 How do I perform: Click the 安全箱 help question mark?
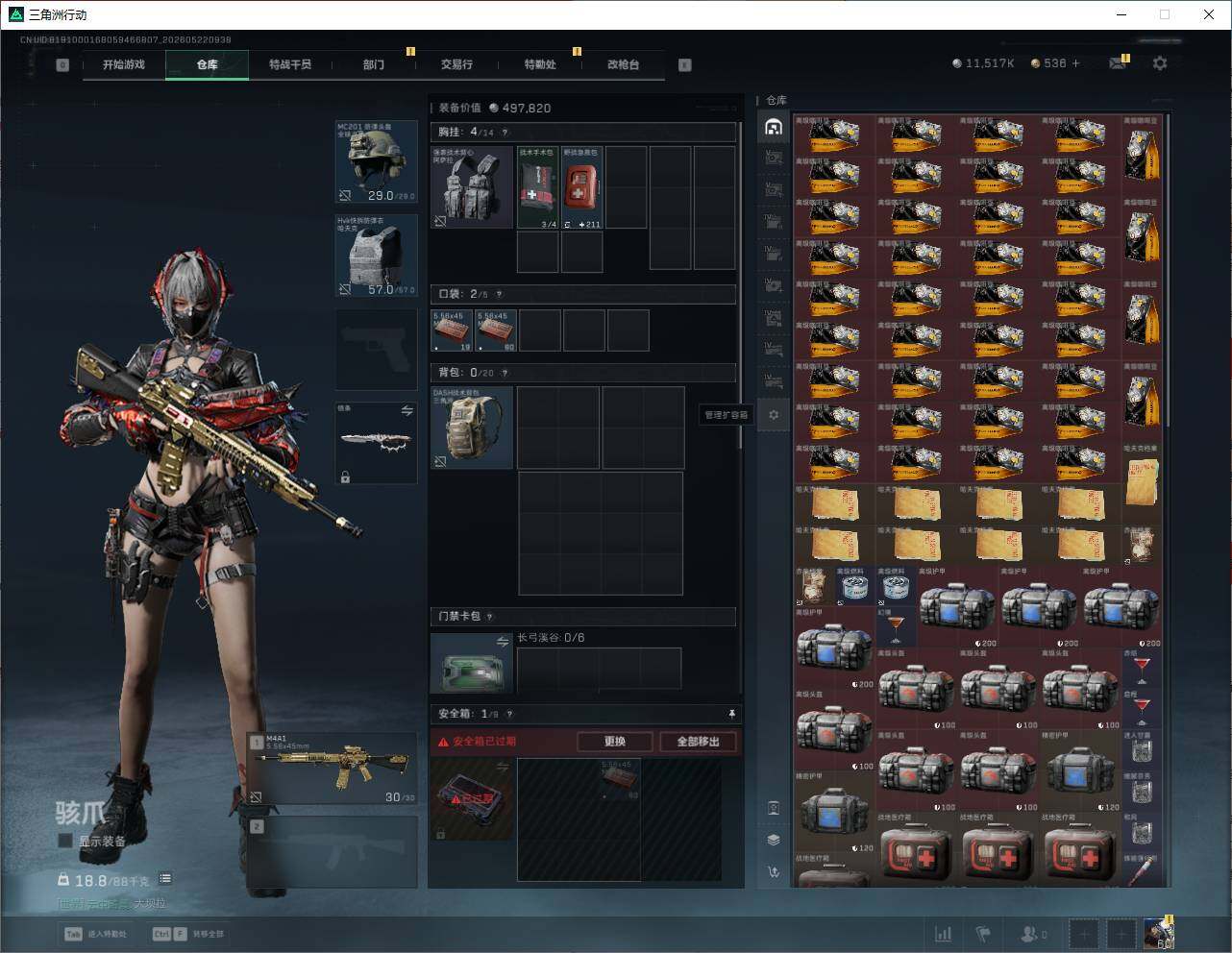[509, 714]
